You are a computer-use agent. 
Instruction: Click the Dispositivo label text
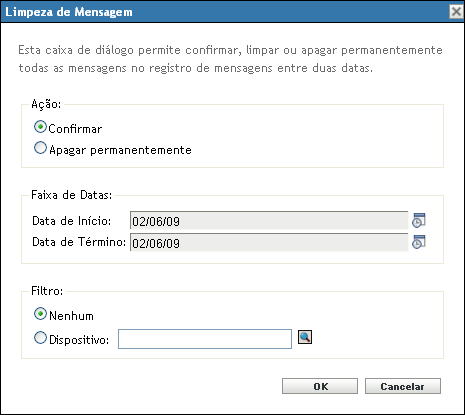point(79,340)
